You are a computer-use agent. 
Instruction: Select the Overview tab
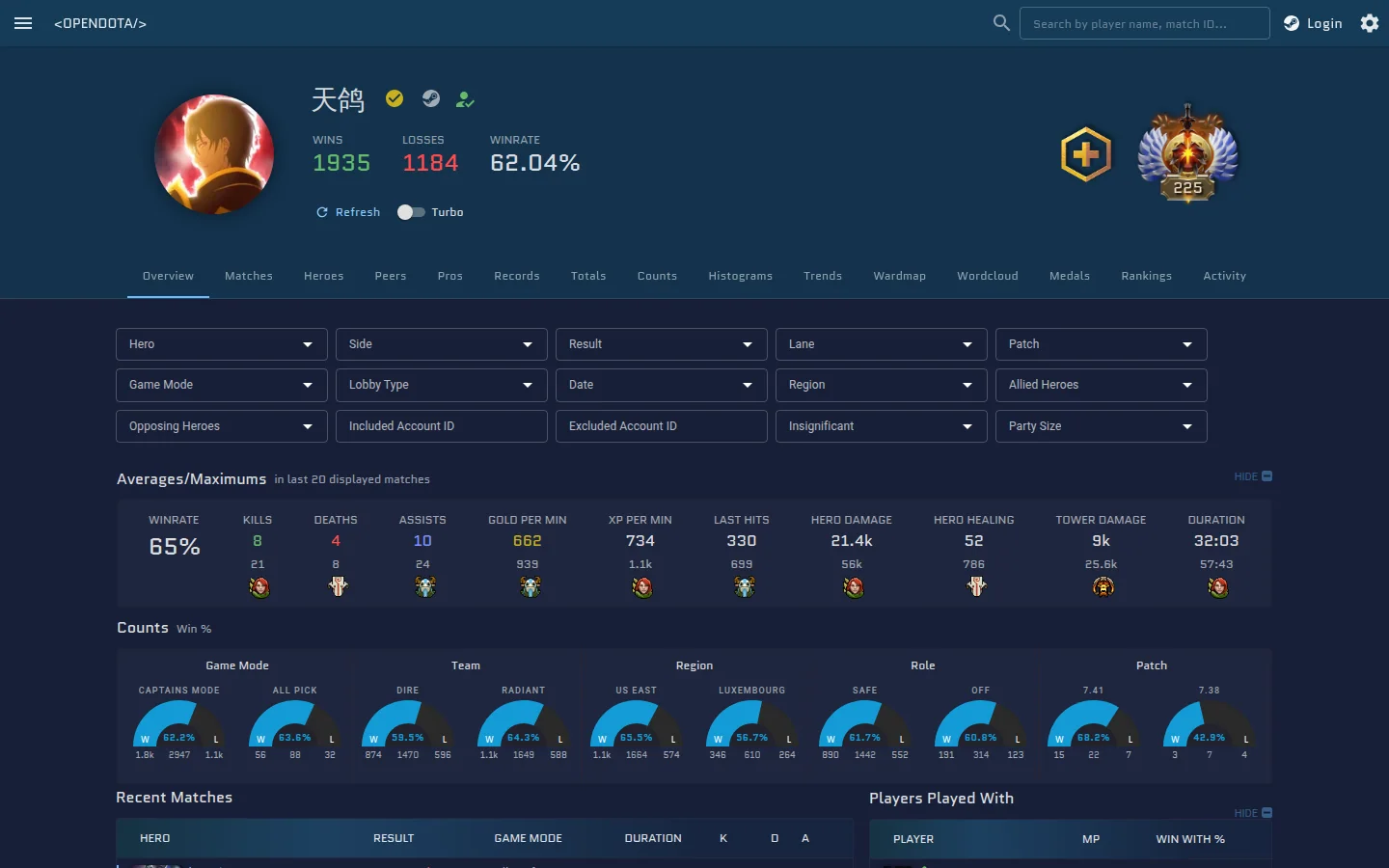click(169, 276)
